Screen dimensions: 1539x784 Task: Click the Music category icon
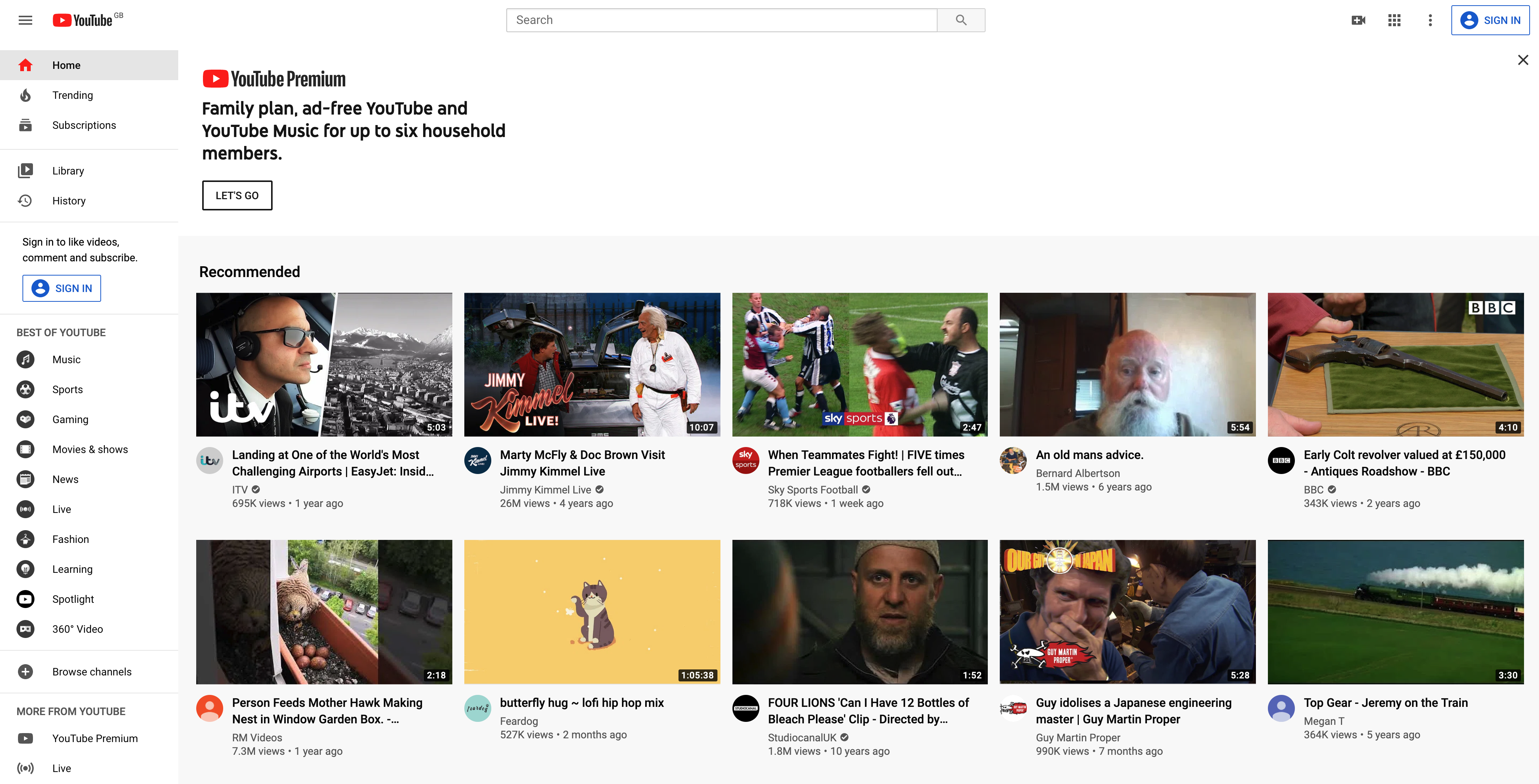[x=25, y=359]
